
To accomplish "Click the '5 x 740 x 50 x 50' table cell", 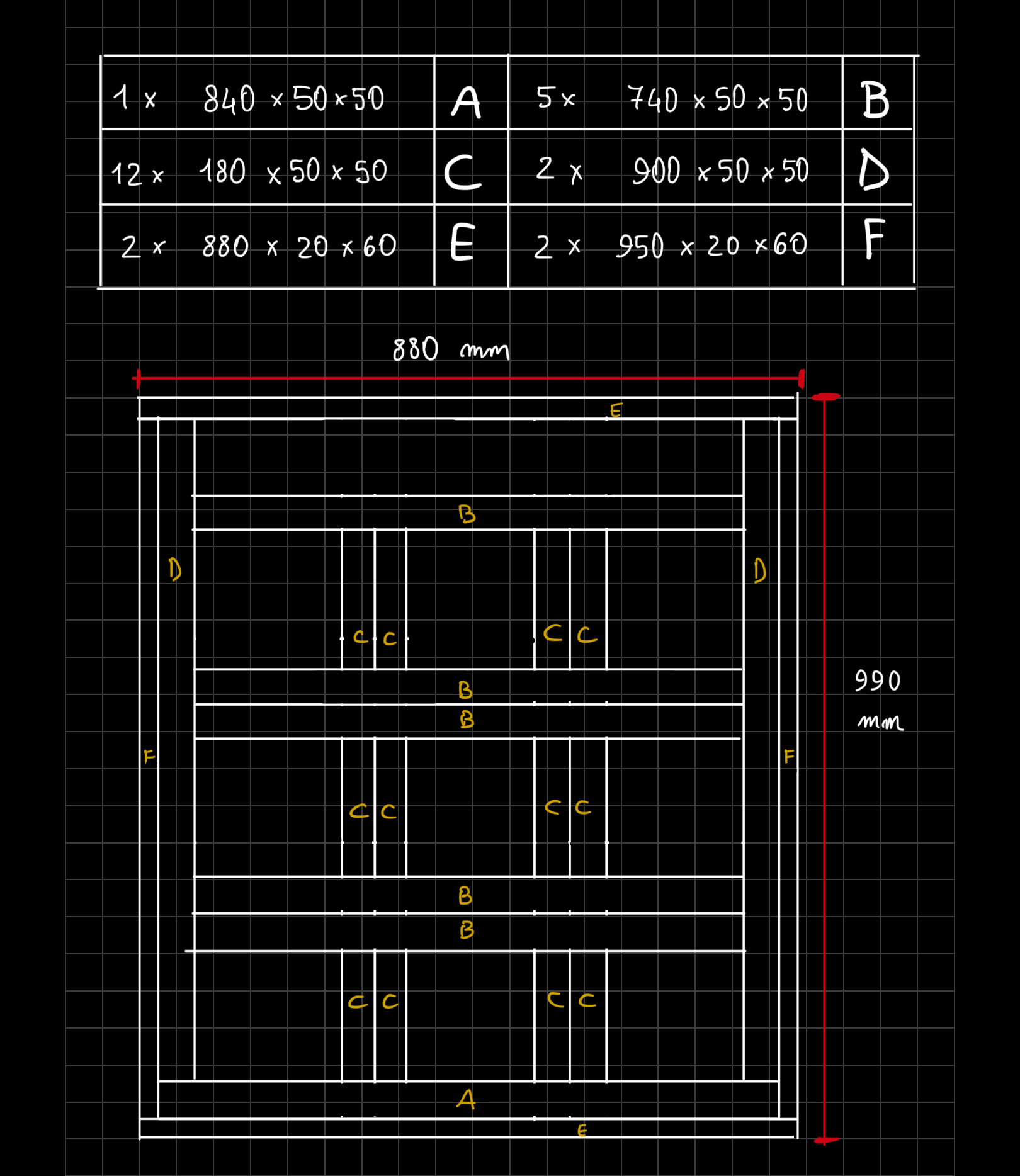I will [675, 93].
